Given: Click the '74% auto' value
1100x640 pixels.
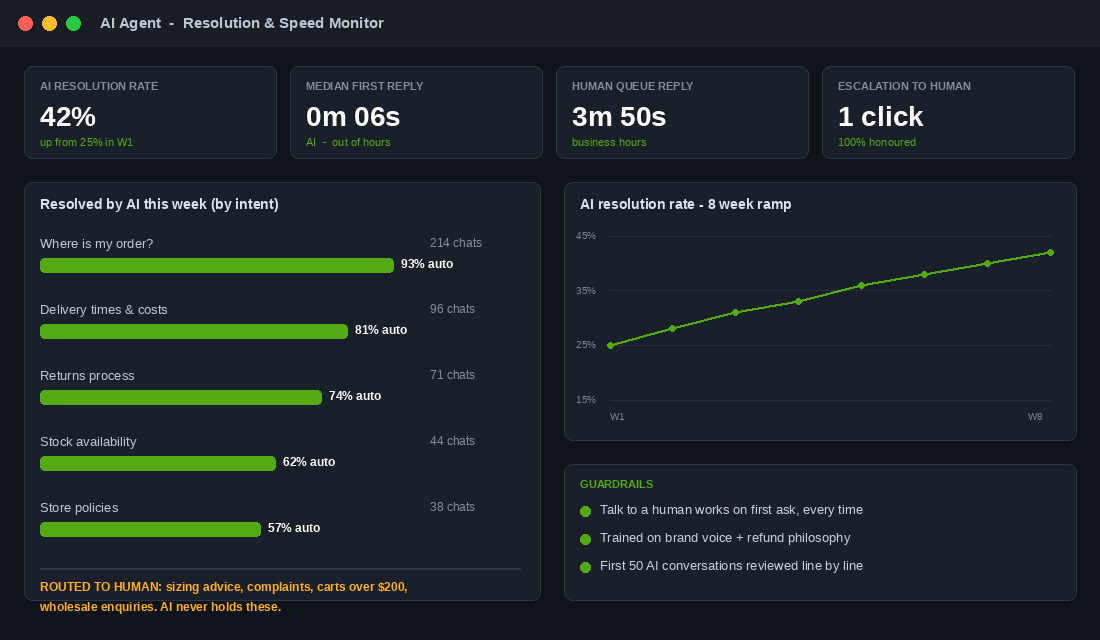Looking at the screenshot, I should point(355,396).
